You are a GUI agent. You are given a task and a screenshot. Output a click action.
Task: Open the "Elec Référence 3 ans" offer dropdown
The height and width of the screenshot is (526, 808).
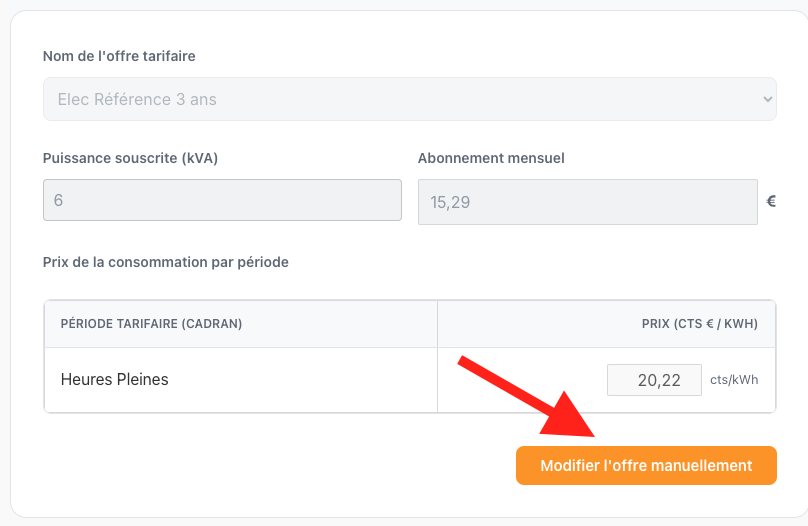point(400,99)
